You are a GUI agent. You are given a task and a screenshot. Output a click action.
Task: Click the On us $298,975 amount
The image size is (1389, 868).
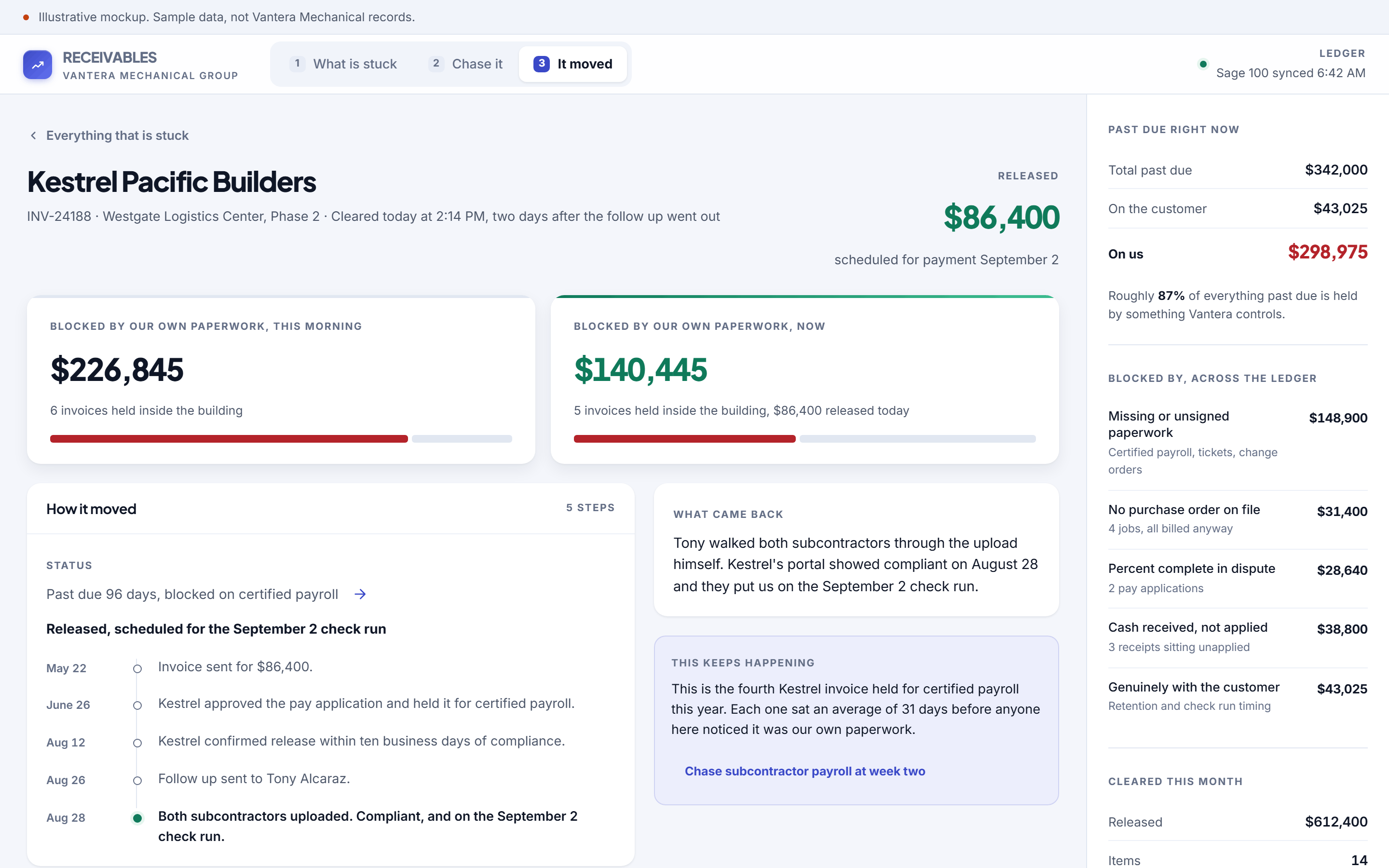coord(1328,252)
